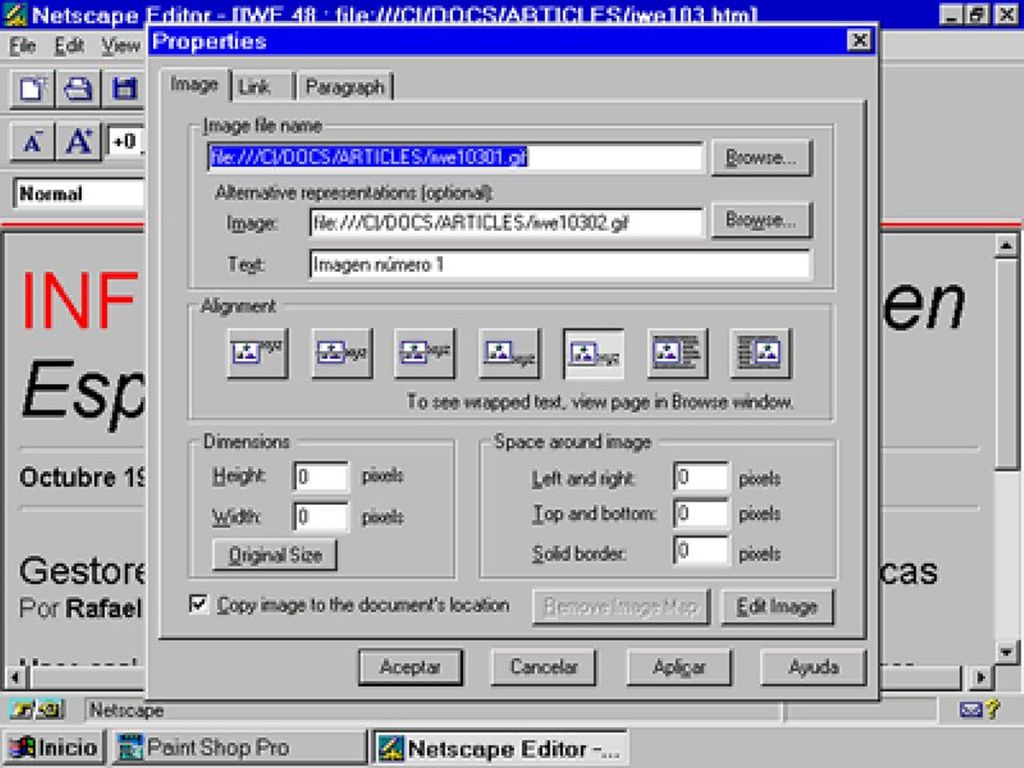Open the Normal paragraph style dropdown

[78, 194]
